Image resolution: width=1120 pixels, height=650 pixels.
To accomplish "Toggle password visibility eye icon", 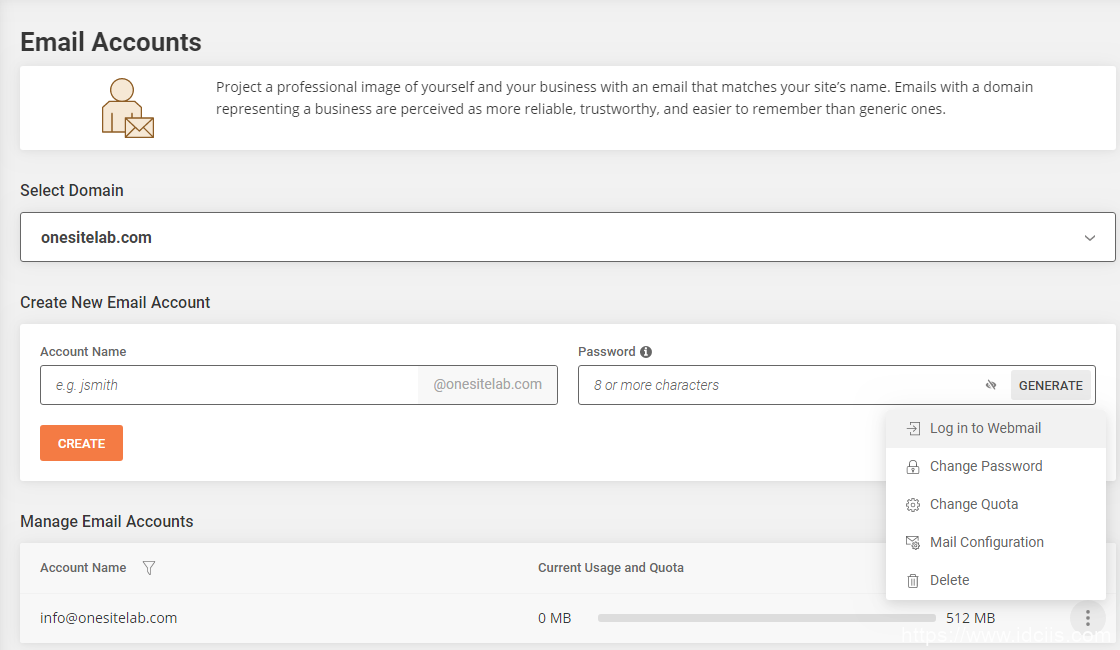I will coord(991,385).
